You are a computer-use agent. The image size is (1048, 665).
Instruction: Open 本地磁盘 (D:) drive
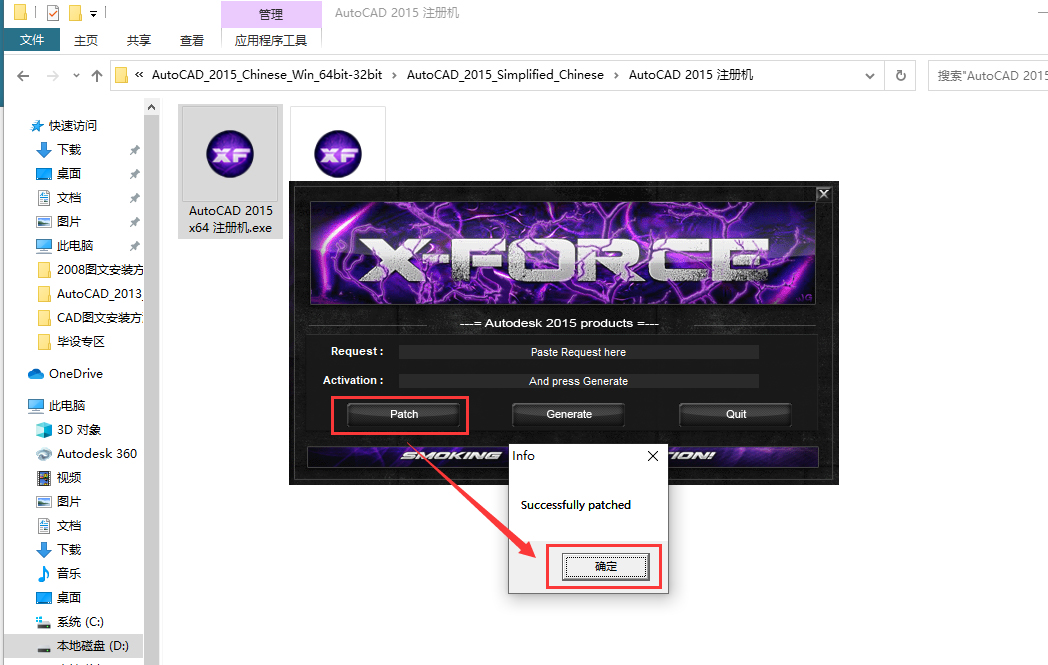coord(92,646)
